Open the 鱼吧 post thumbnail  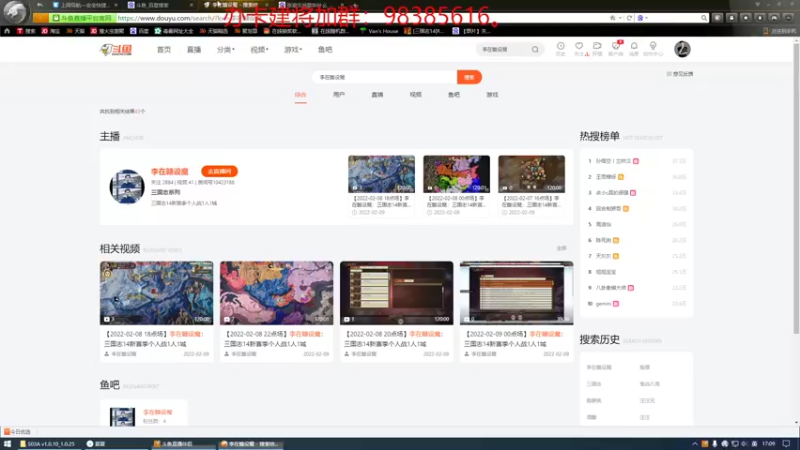click(122, 416)
